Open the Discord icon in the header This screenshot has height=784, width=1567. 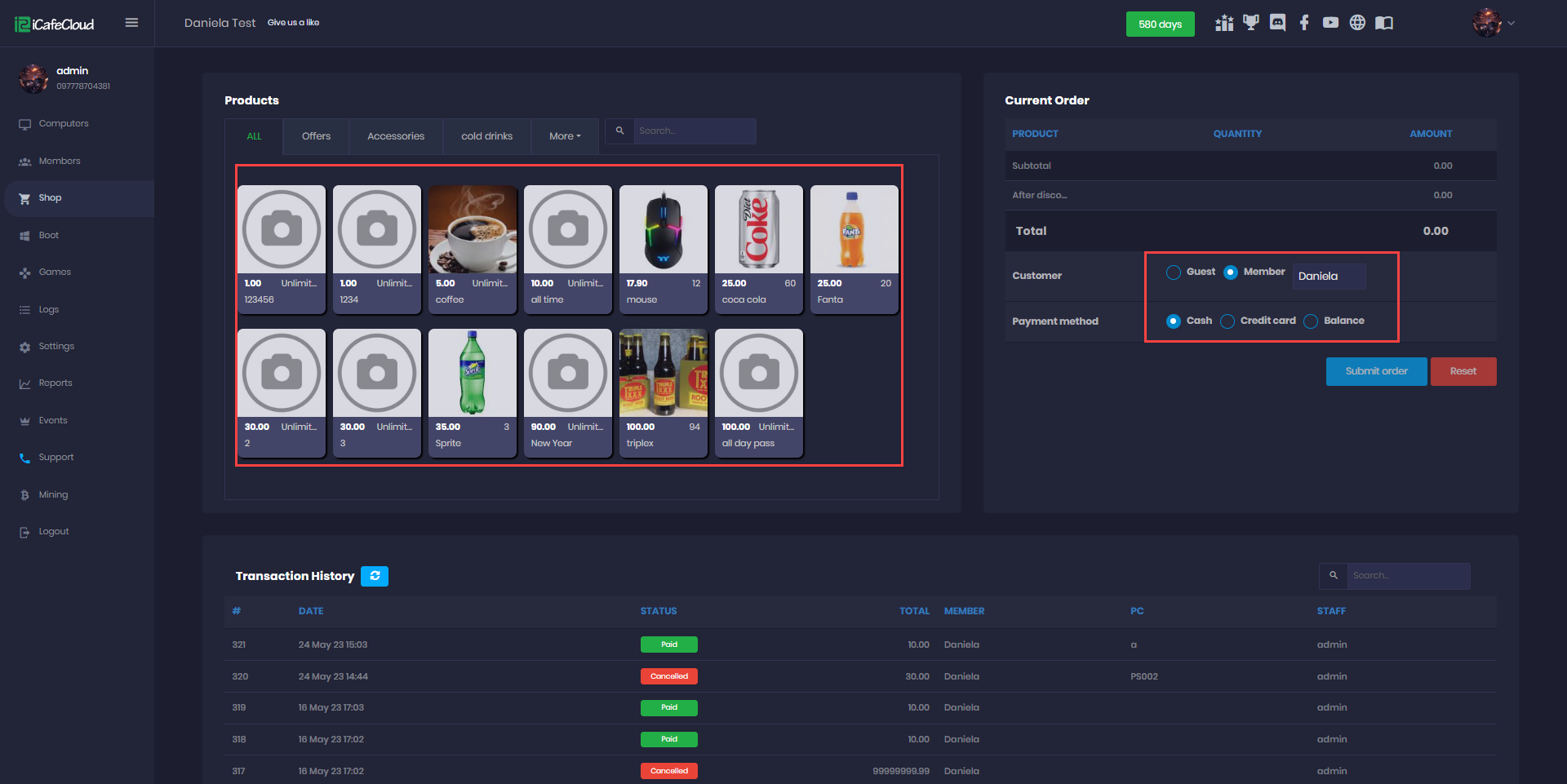tap(1277, 23)
